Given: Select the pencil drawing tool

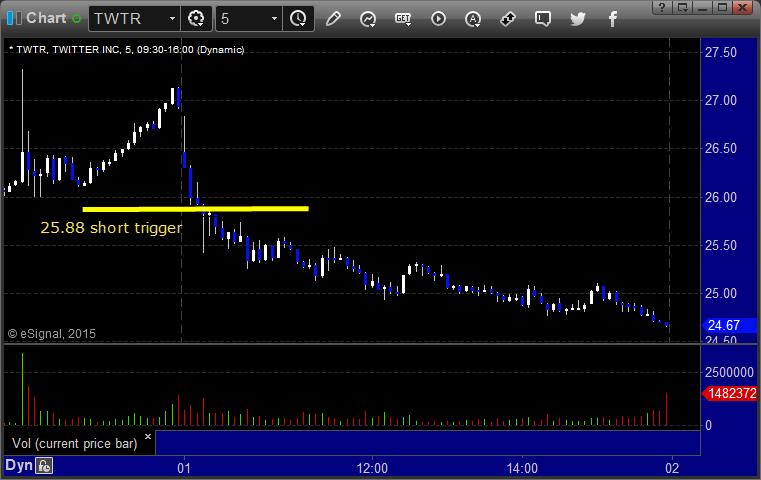Looking at the screenshot, I should click(333, 18).
